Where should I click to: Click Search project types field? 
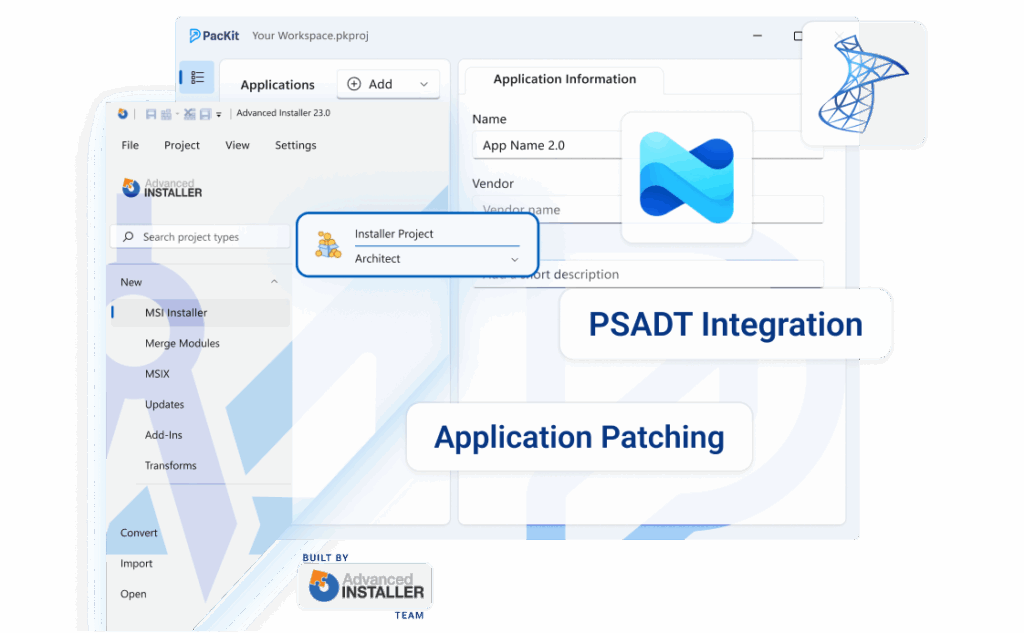coord(200,236)
